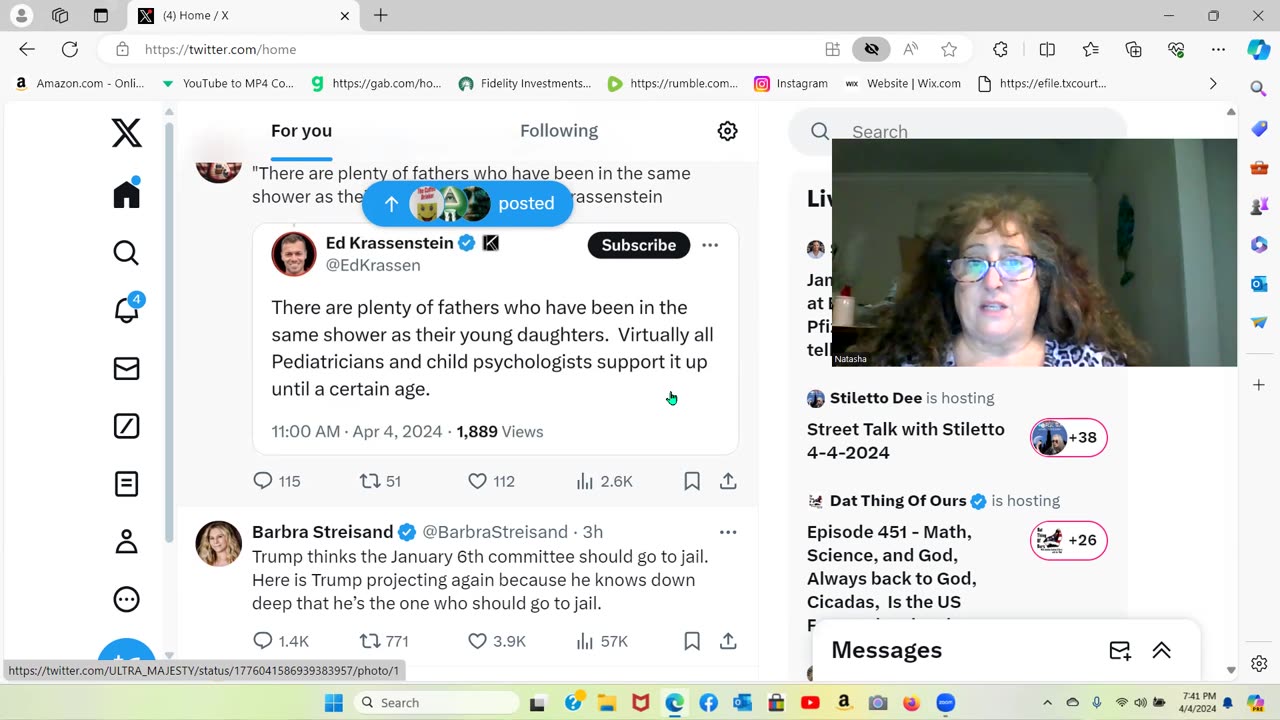Open more options on Ed Krassenstein quoted post
This screenshot has width=1280, height=720.
[x=710, y=245]
